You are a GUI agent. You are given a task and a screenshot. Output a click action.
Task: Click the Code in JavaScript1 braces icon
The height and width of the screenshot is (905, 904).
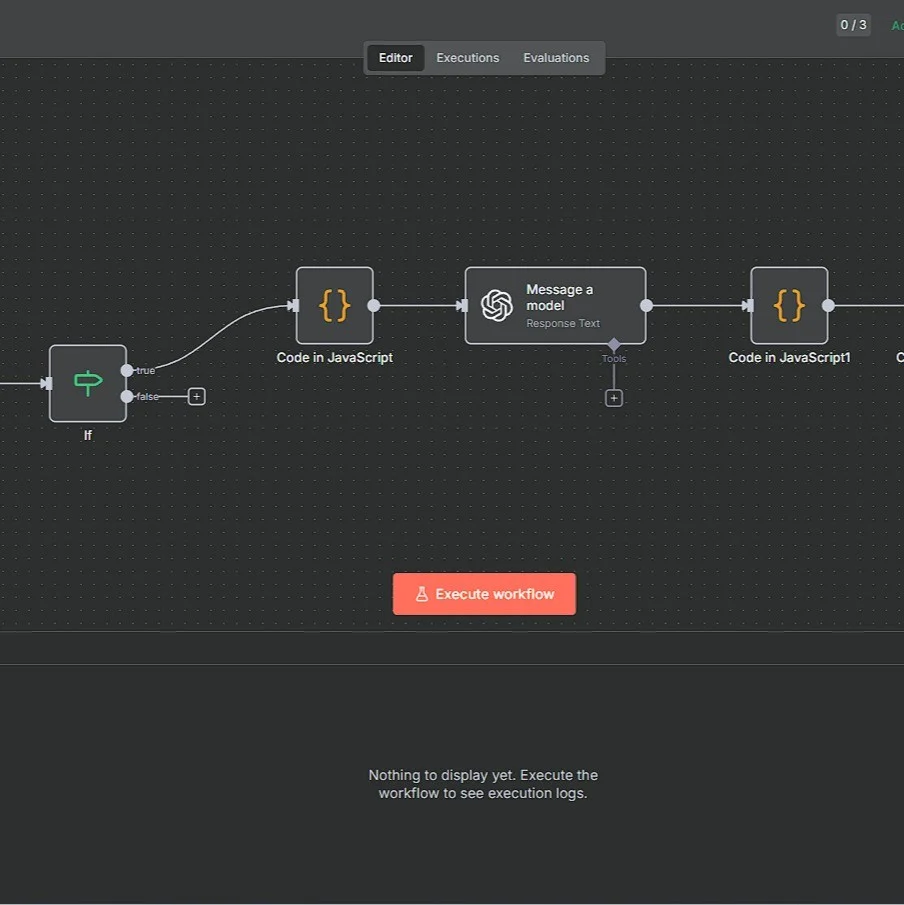[789, 306]
